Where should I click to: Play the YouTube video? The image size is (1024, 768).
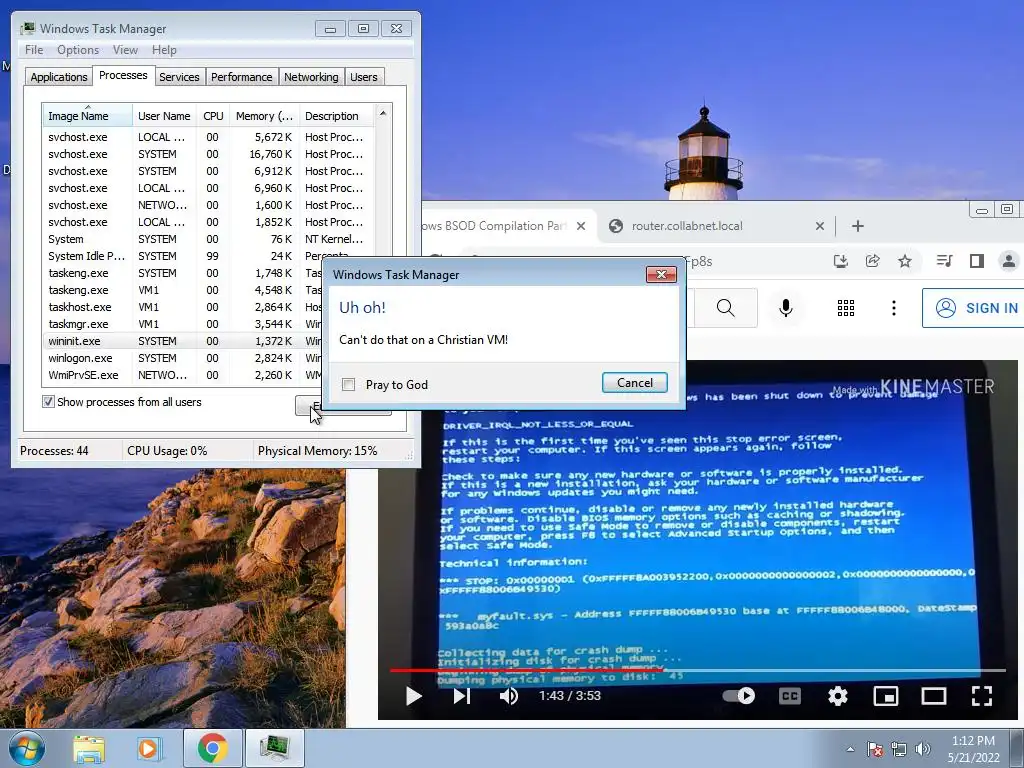pyautogui.click(x=413, y=696)
